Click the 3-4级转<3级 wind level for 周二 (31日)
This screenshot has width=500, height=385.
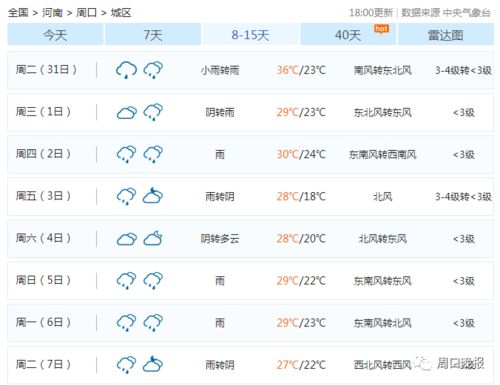click(x=464, y=70)
